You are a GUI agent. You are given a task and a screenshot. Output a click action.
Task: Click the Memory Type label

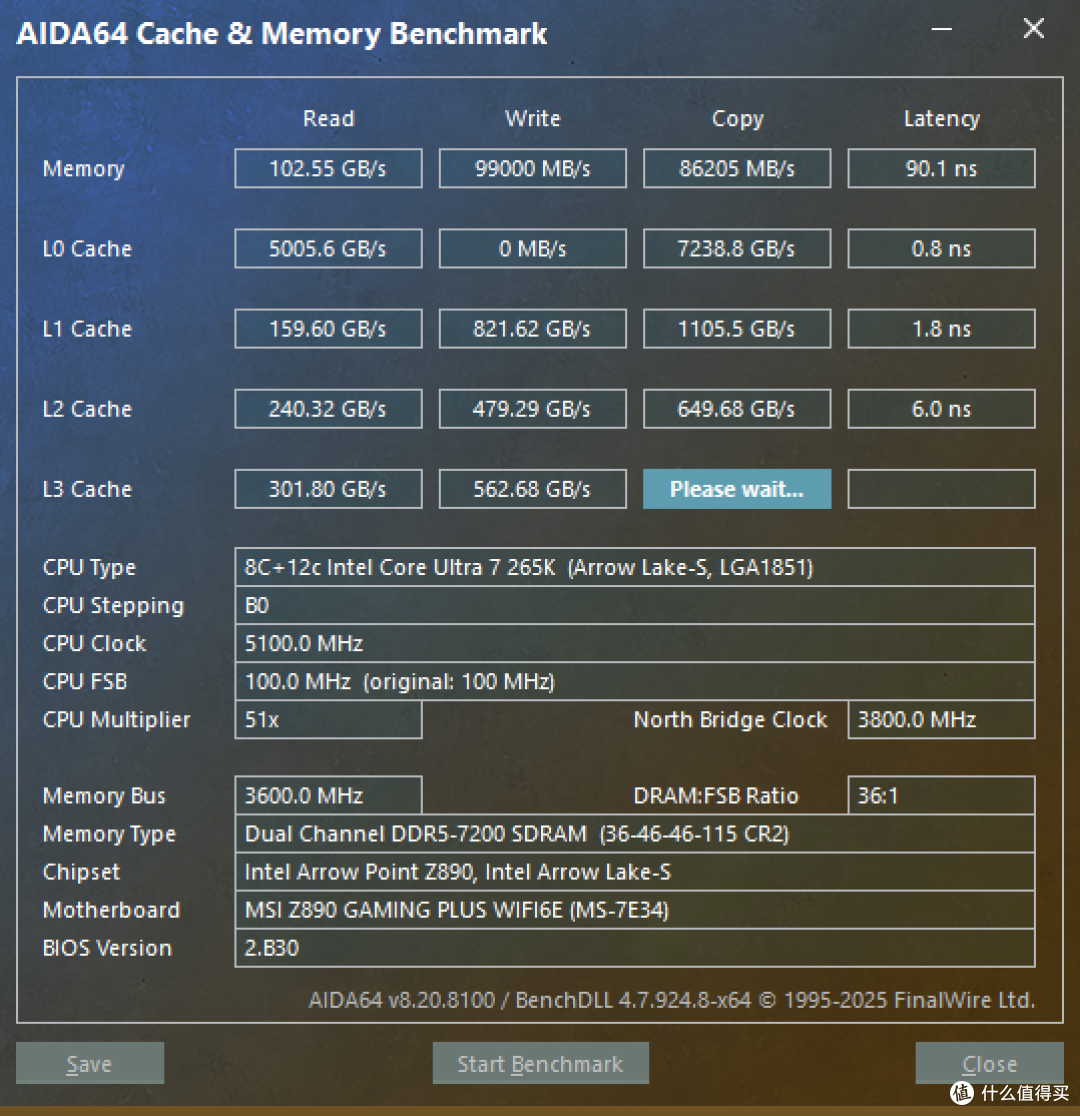coord(109,833)
